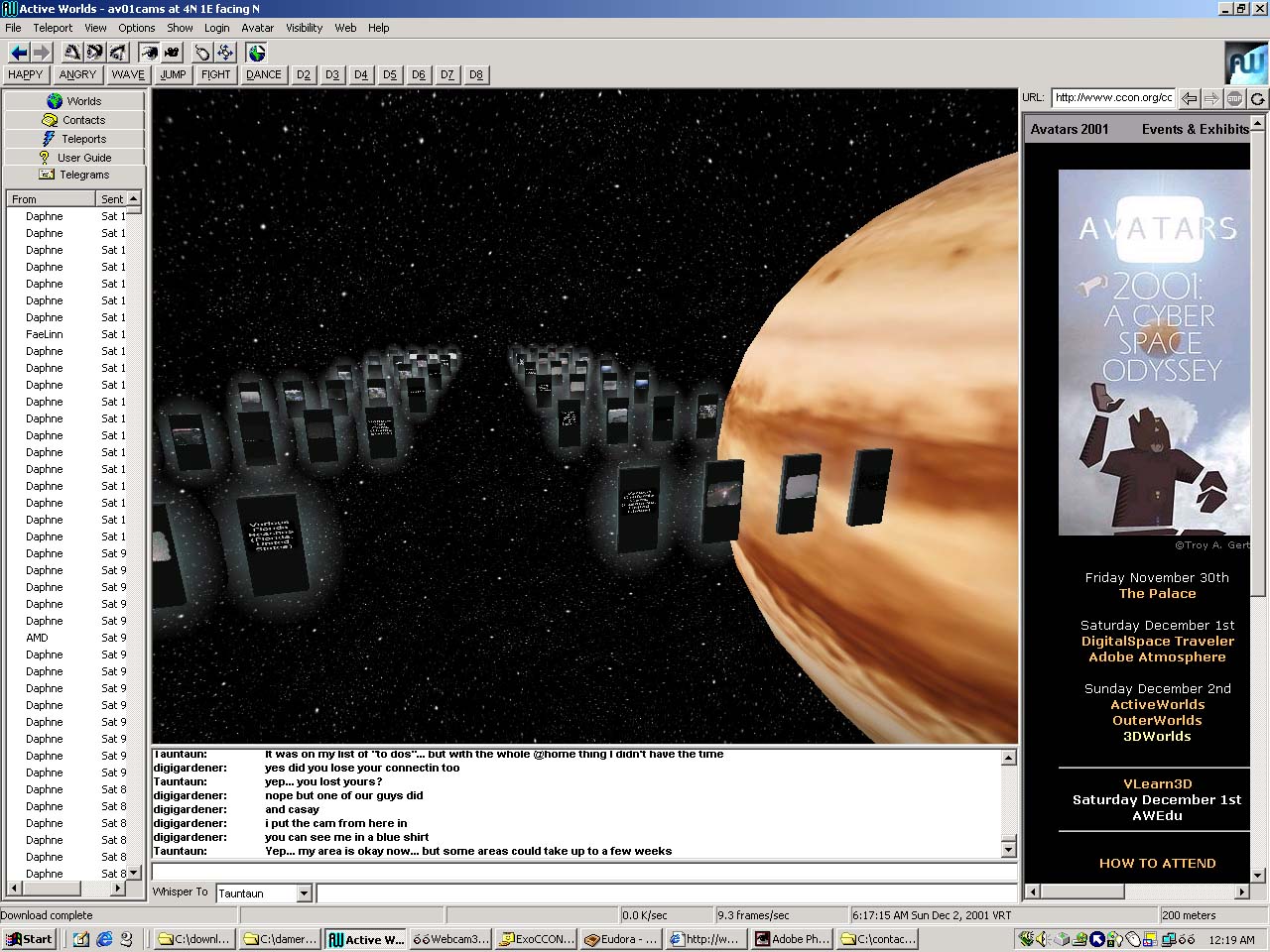Open the Whisper To dropdown
Screen dimensions: 1270x952
pyautogui.click(x=304, y=893)
